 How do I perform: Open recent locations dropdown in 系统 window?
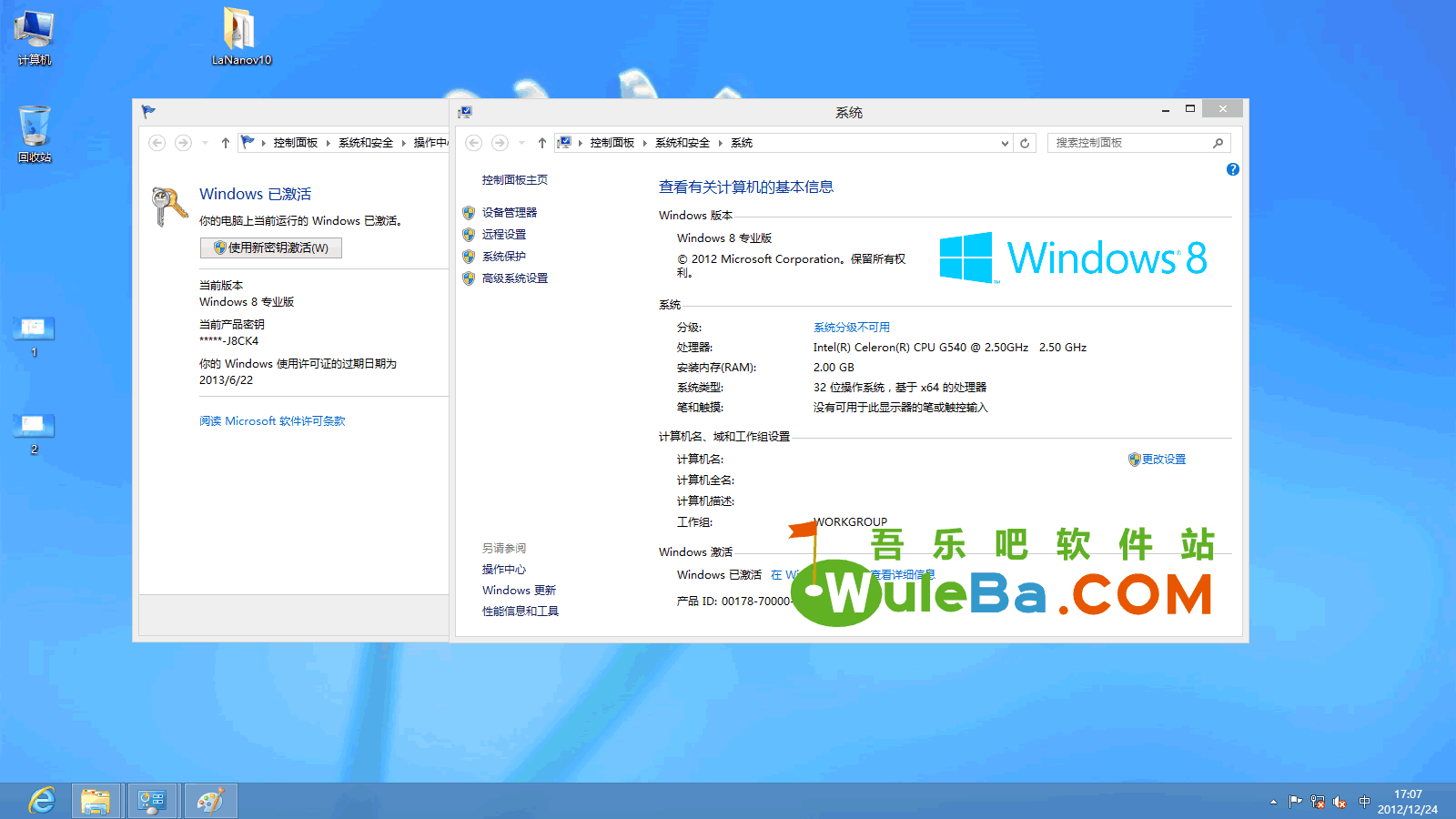click(x=521, y=143)
